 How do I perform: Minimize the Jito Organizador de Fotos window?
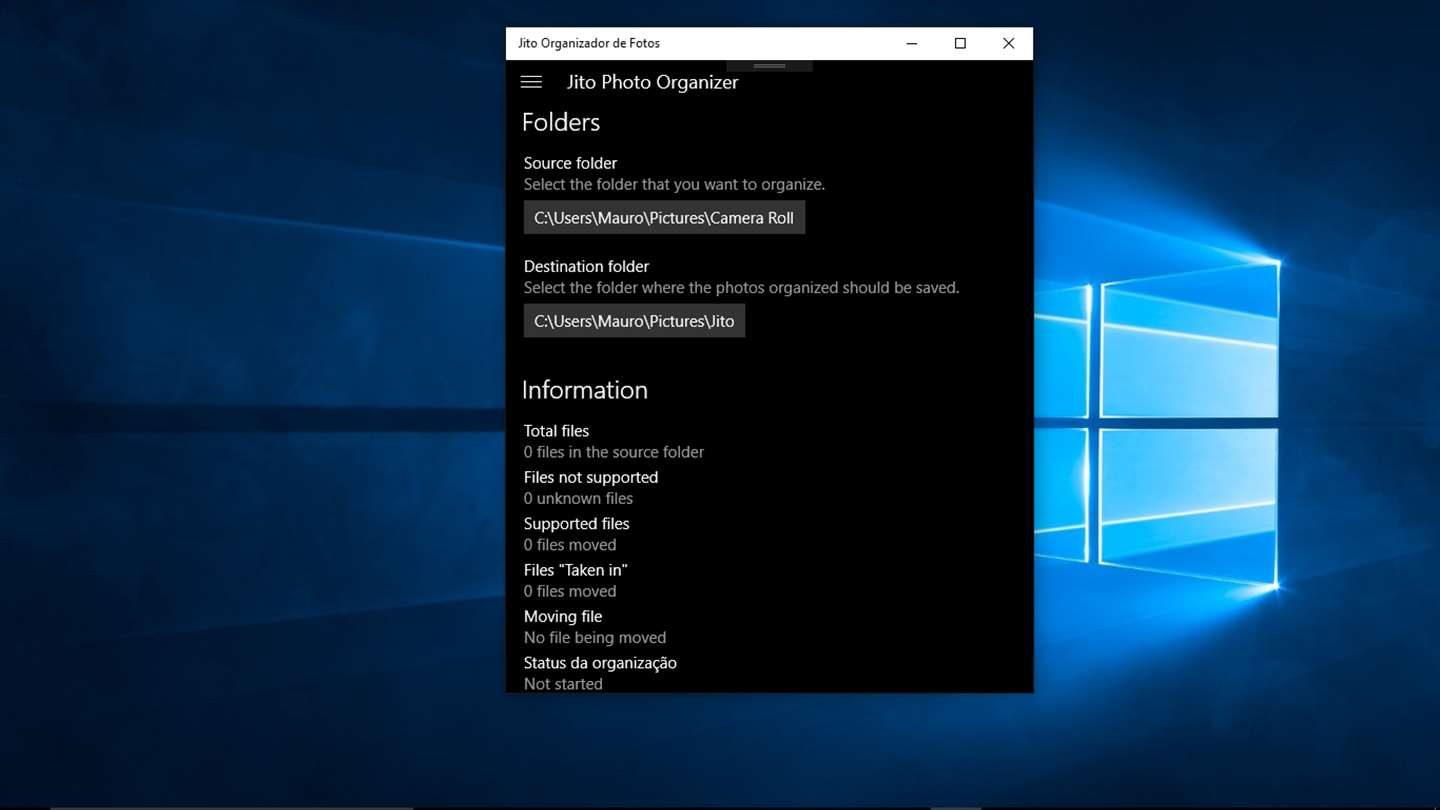point(912,43)
